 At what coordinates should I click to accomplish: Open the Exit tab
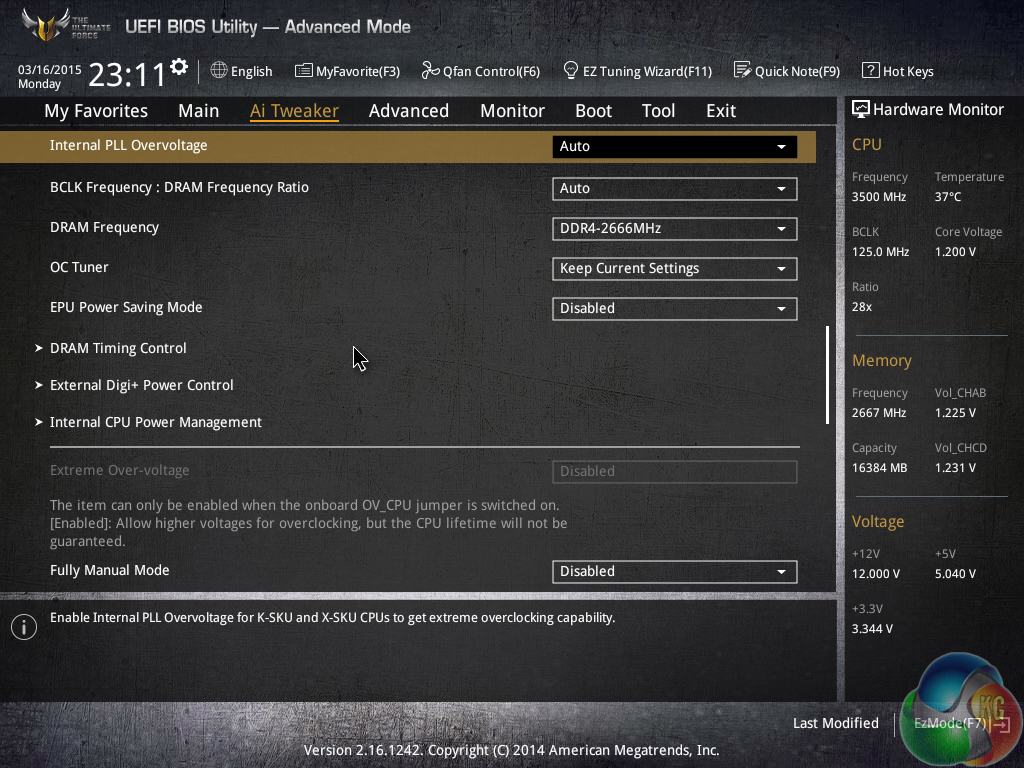pos(721,111)
